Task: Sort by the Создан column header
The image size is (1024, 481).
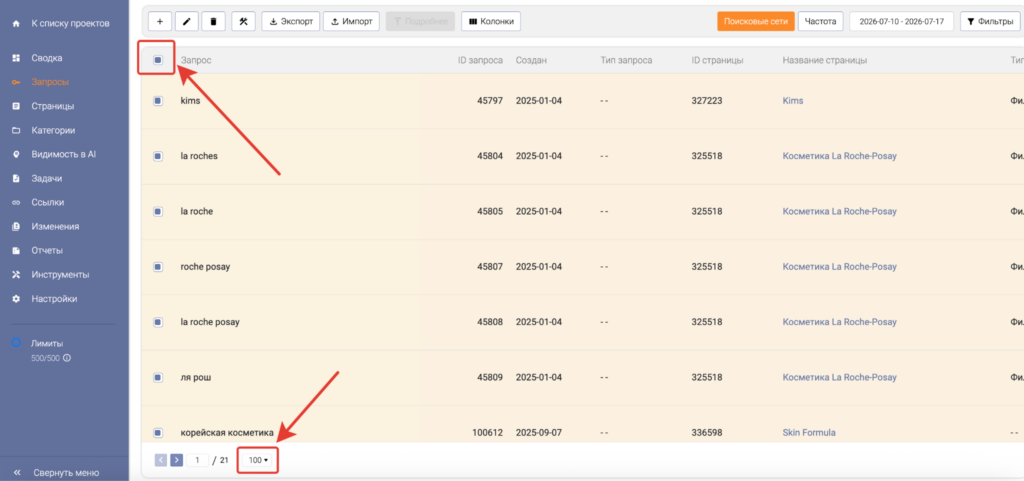Action: tap(531, 60)
